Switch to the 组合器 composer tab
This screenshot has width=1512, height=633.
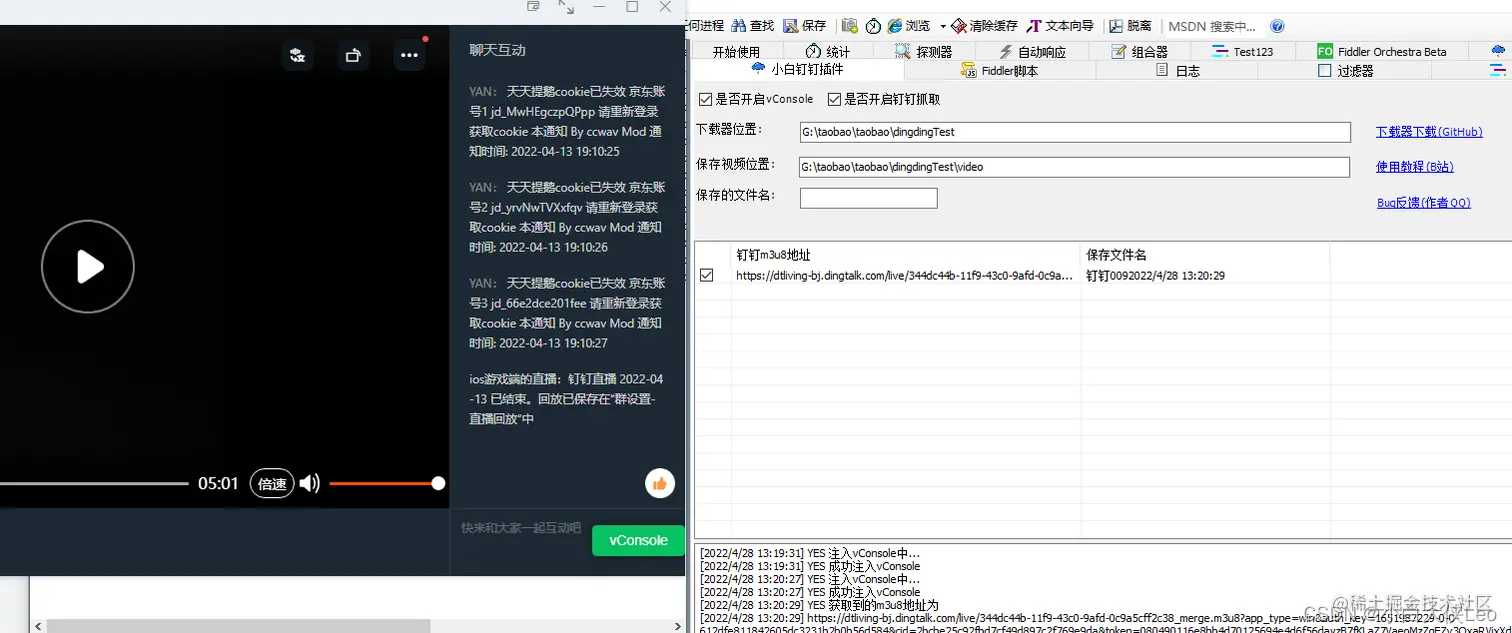(x=1140, y=52)
